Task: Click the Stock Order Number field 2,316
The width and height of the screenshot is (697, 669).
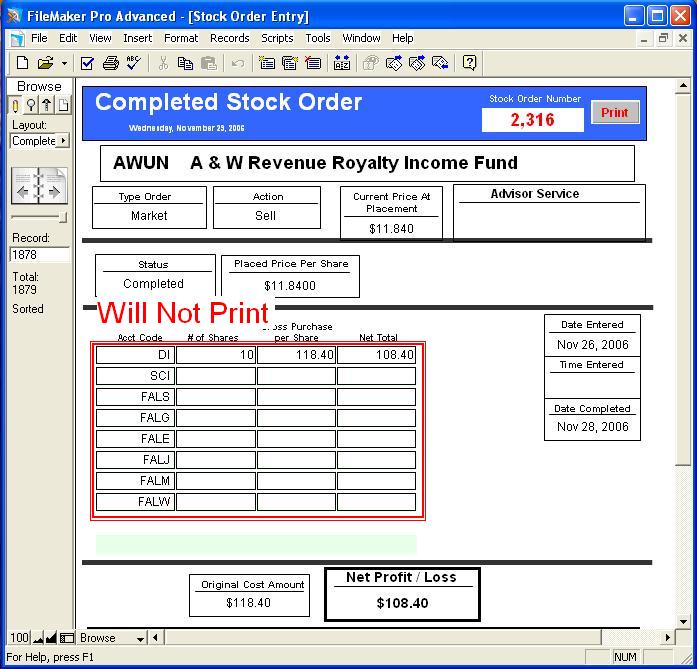Action: click(533, 120)
